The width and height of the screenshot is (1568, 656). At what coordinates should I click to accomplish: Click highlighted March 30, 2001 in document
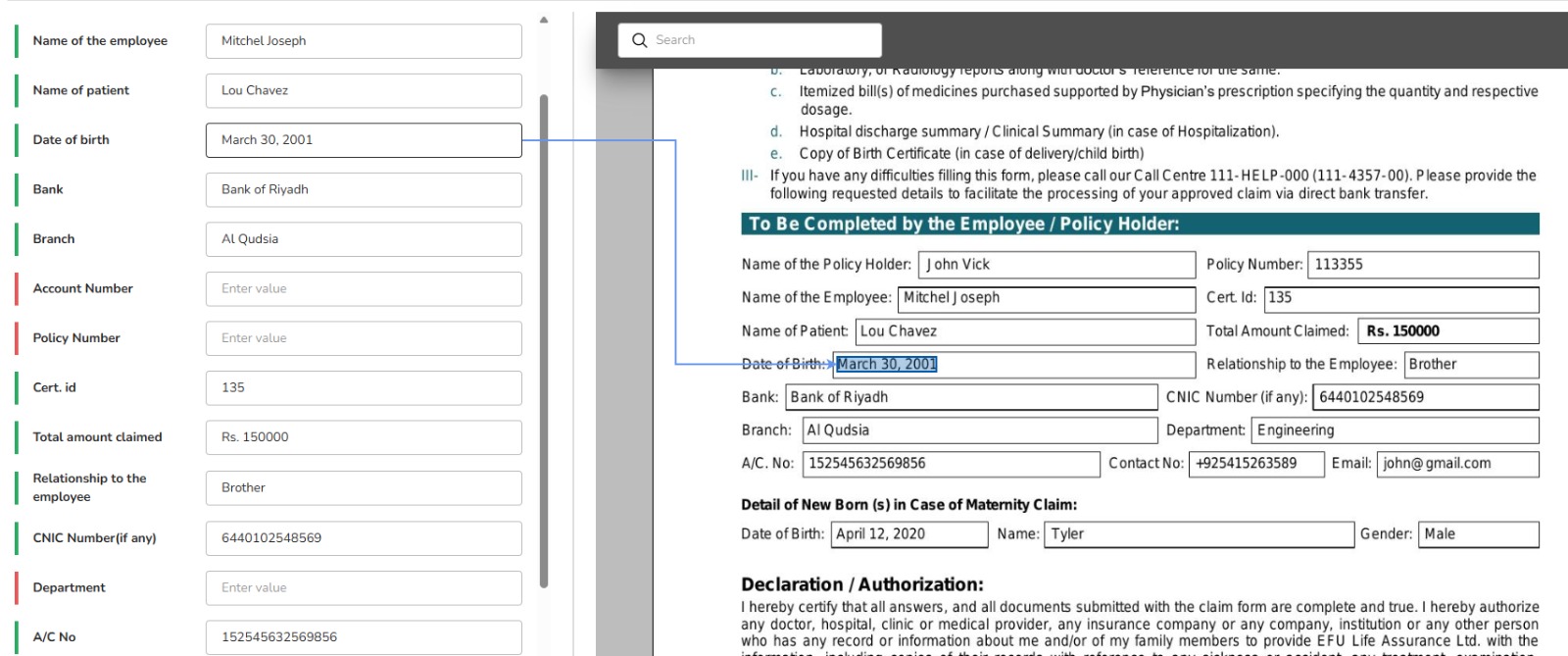click(887, 365)
